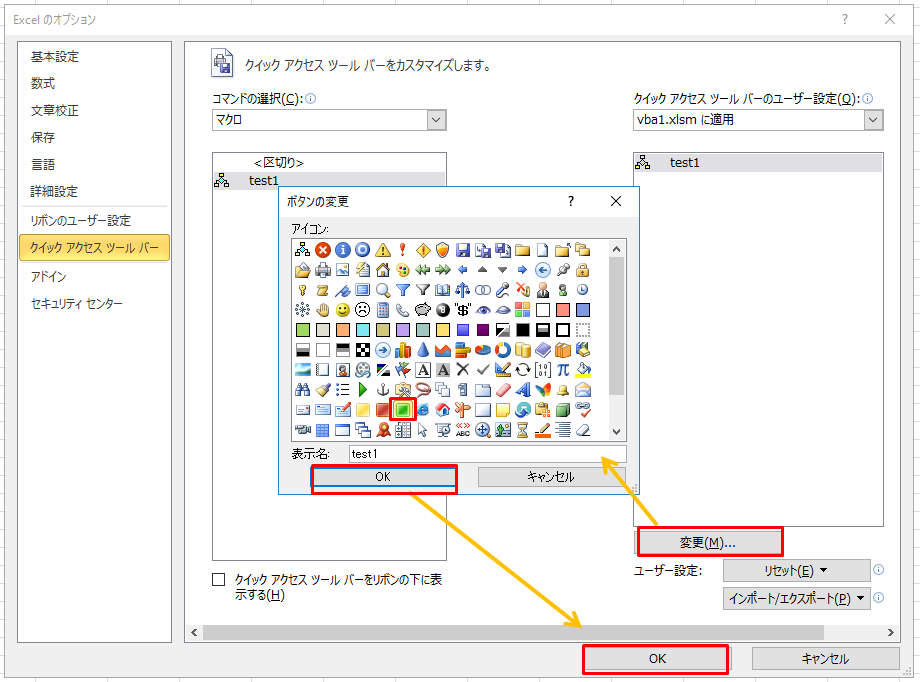The width and height of the screenshot is (920, 682).
Task: Pick the binoculars icon
Action: pyautogui.click(x=303, y=390)
